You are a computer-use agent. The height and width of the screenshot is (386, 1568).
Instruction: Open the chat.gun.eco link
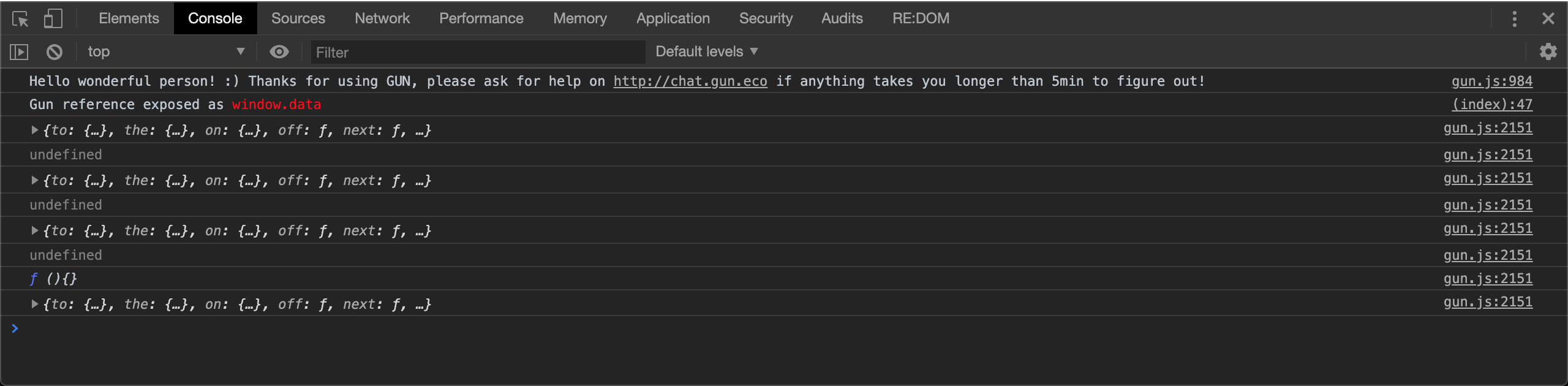[x=690, y=81]
